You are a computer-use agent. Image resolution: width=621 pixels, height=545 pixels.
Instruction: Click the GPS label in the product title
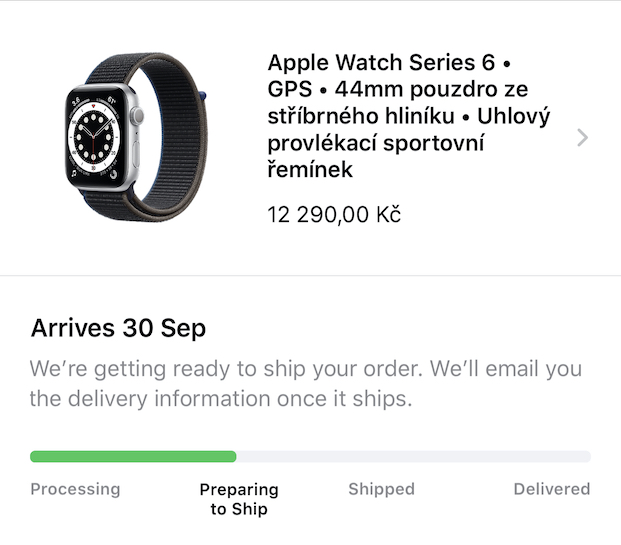(290, 90)
